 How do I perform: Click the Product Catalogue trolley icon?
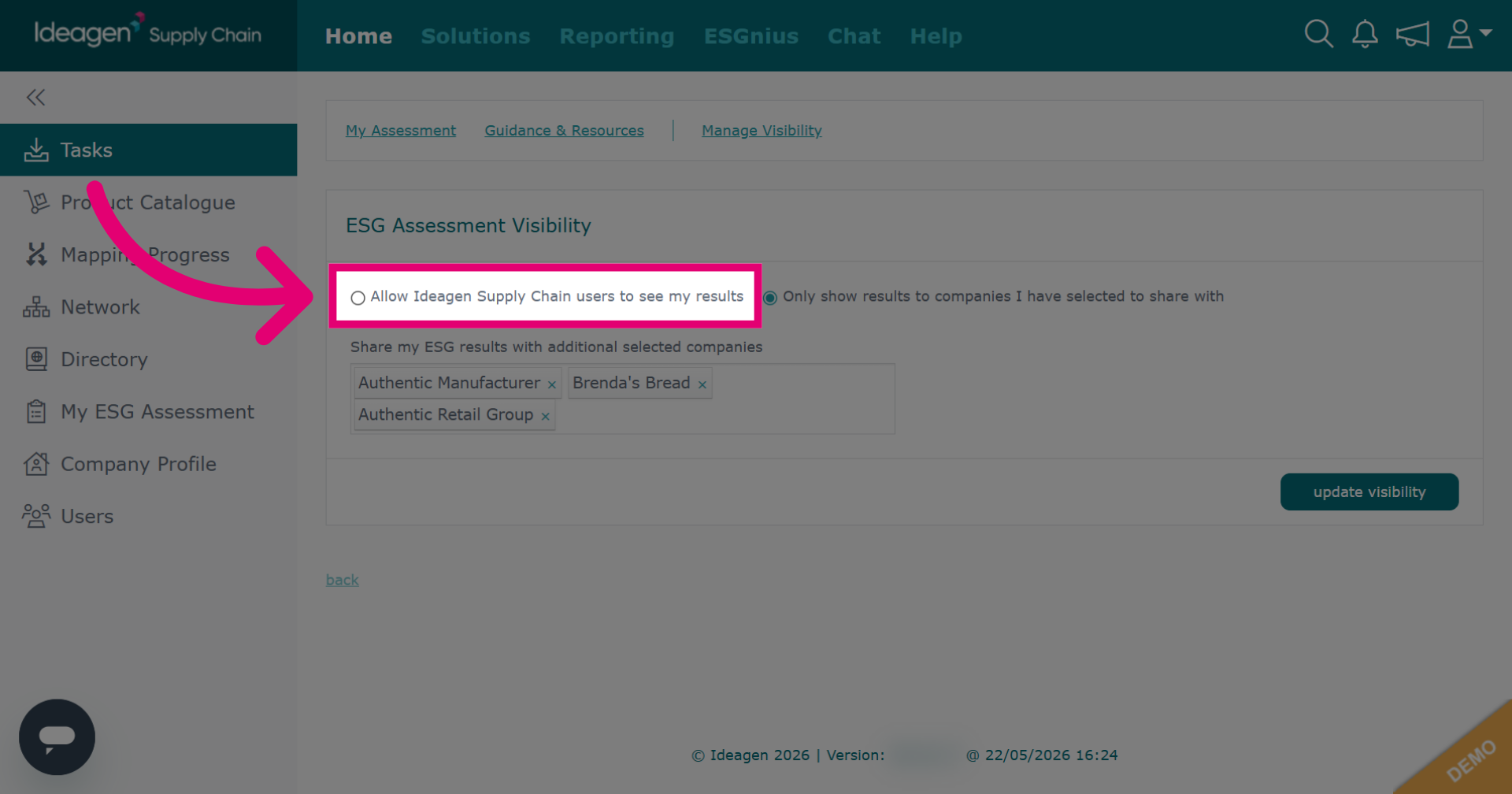pos(36,202)
